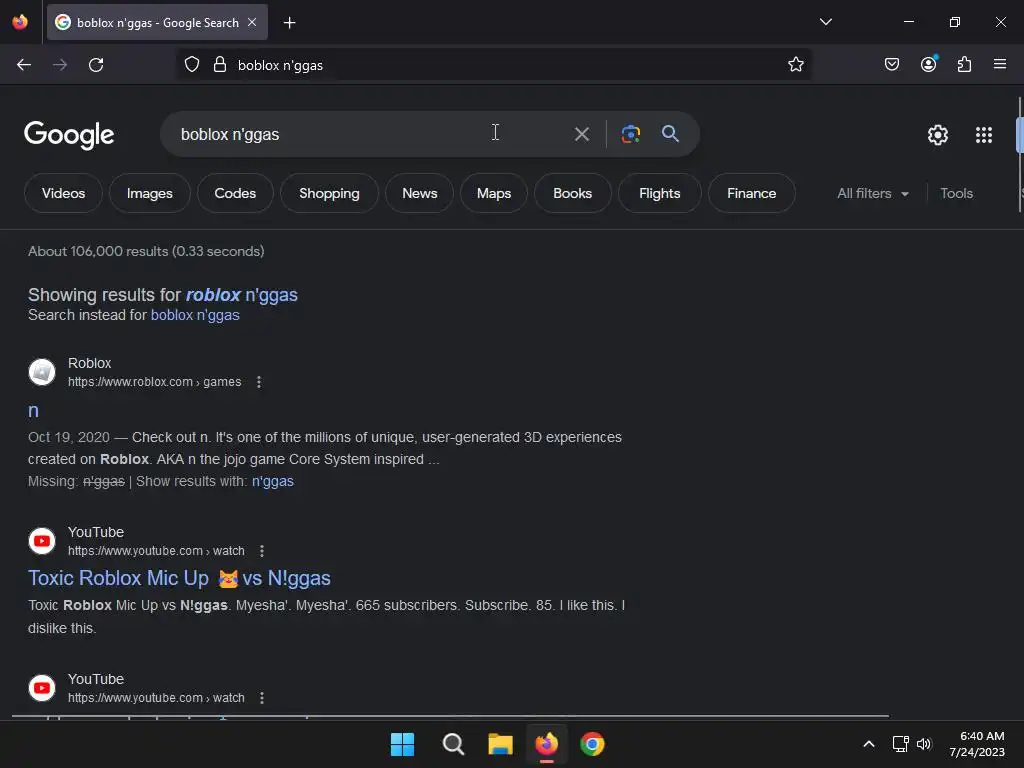
Task: Click the roblox.com games URL
Action: (x=155, y=382)
